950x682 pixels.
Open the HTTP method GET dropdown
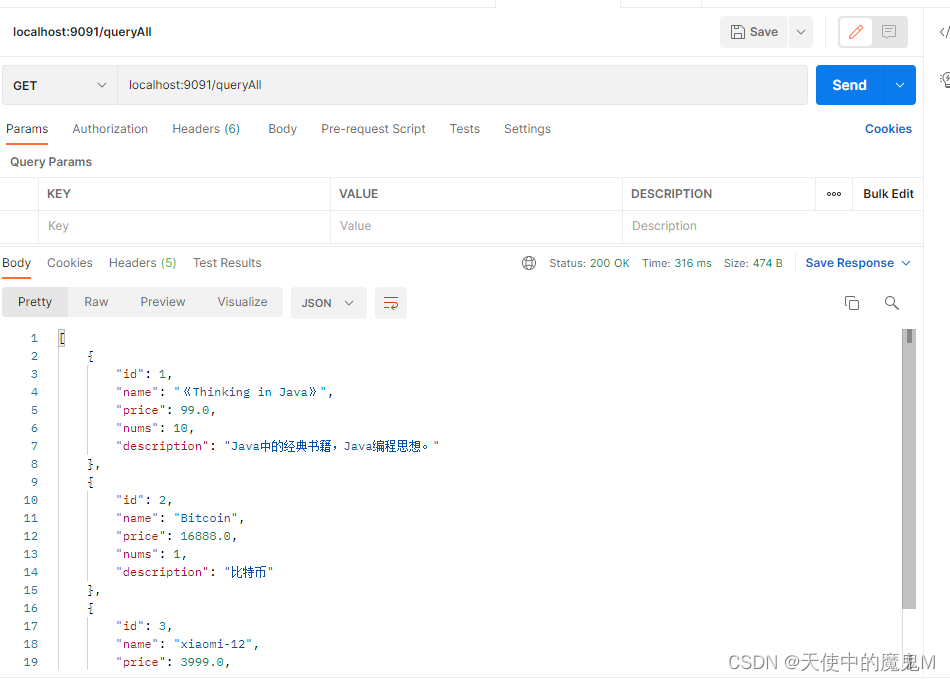coord(59,85)
